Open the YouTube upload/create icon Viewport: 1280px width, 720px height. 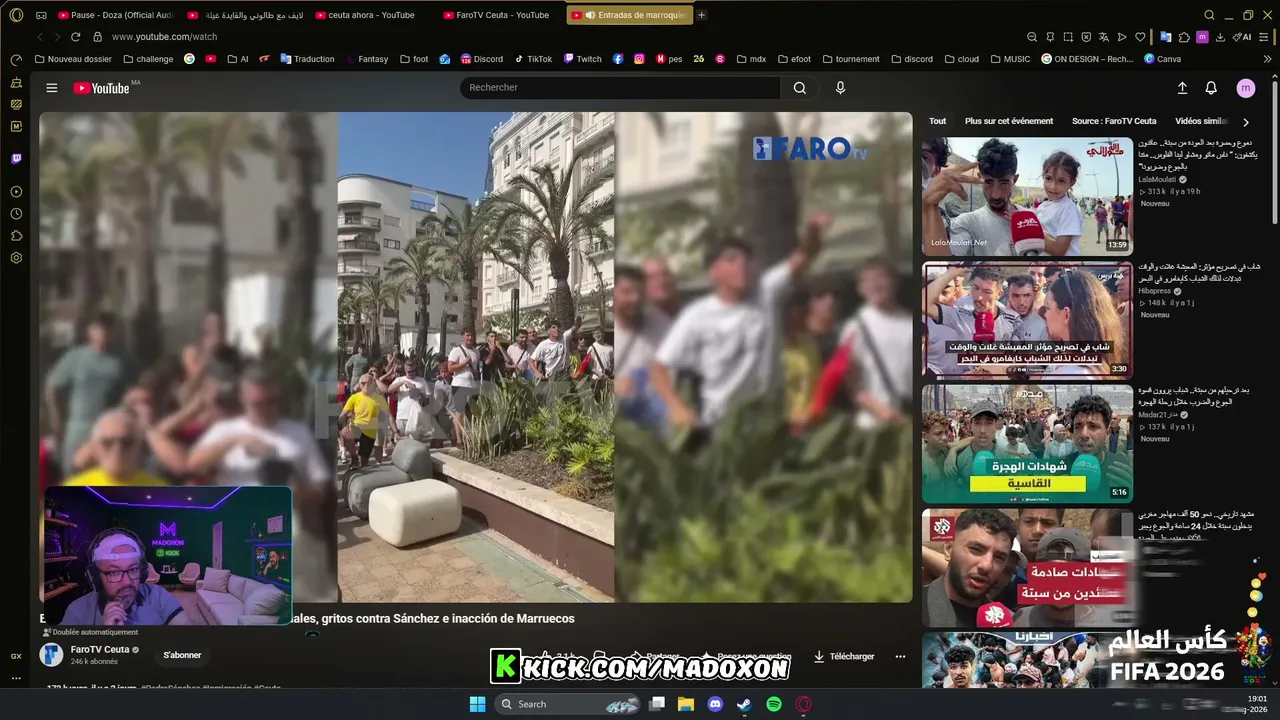[1182, 88]
